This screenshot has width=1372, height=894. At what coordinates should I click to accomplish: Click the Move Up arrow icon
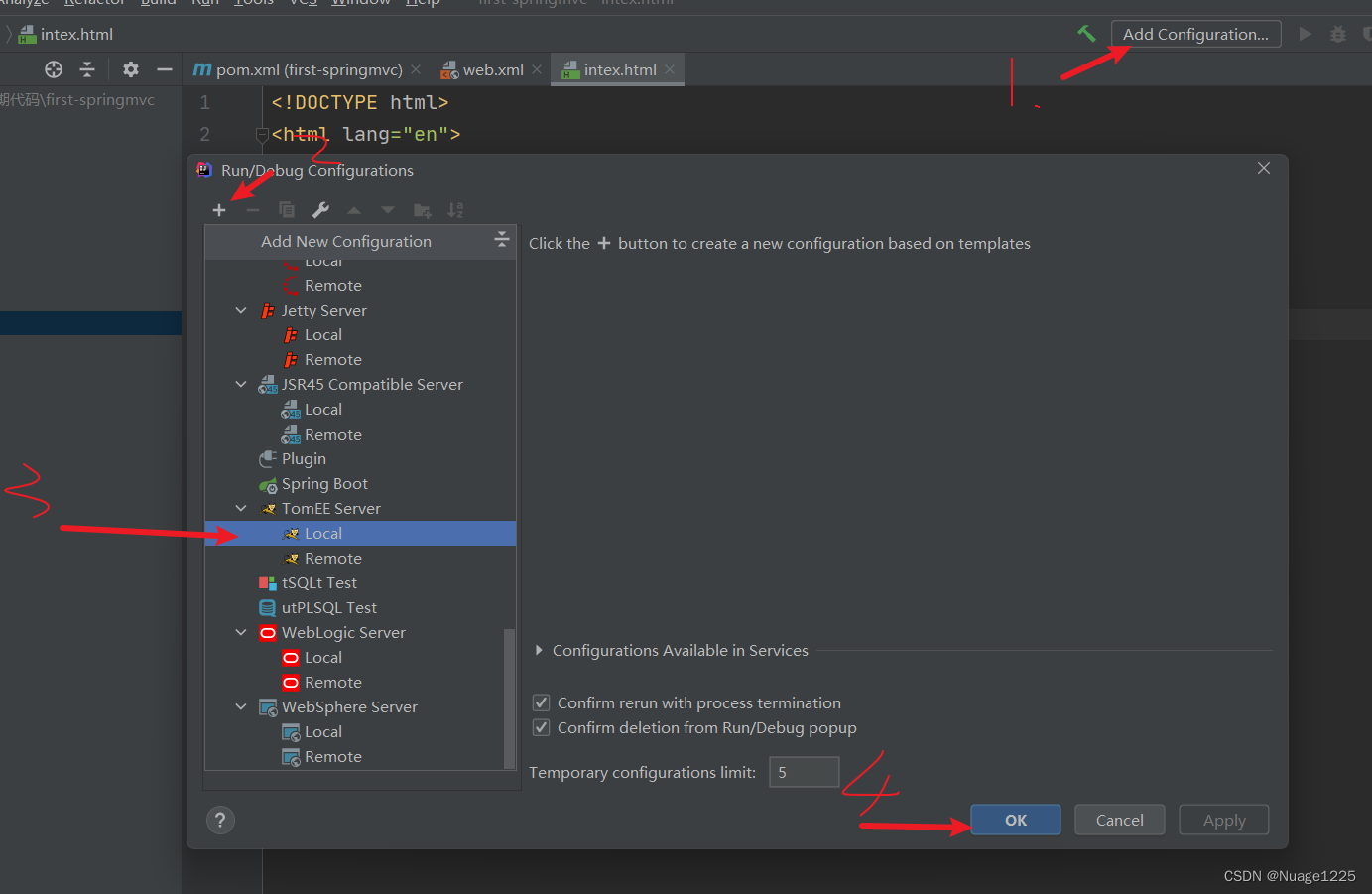pyautogui.click(x=354, y=210)
